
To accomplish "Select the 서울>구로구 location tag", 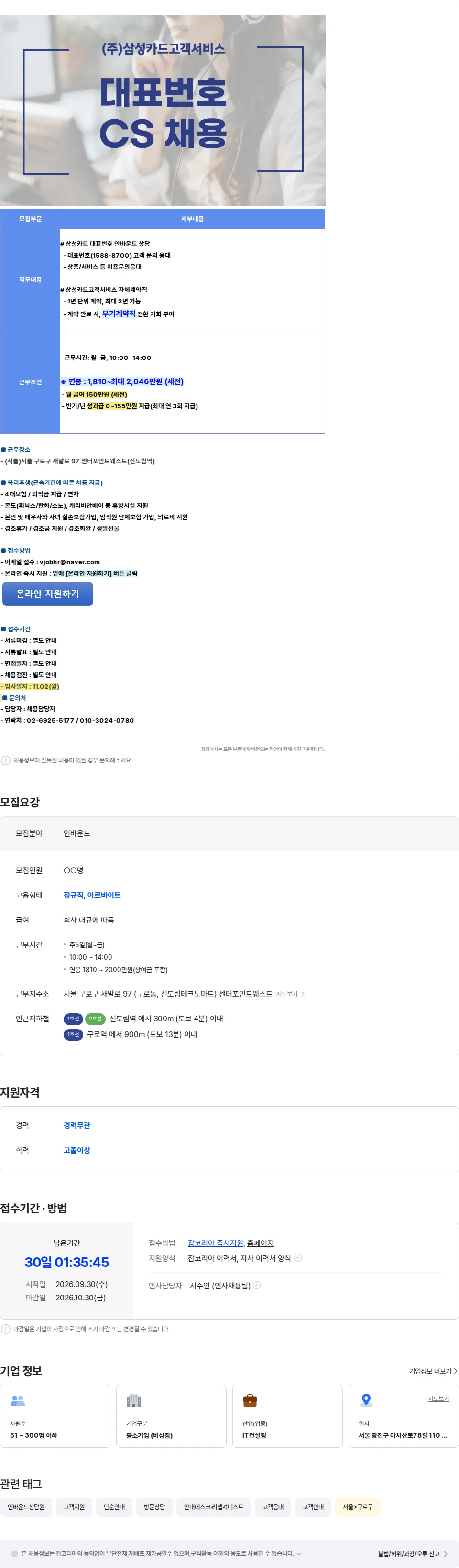I will click(358, 1507).
